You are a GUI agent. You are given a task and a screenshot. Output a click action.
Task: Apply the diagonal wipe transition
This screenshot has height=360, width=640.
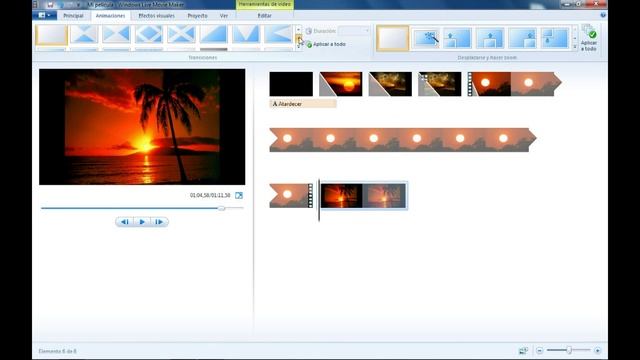[213, 34]
